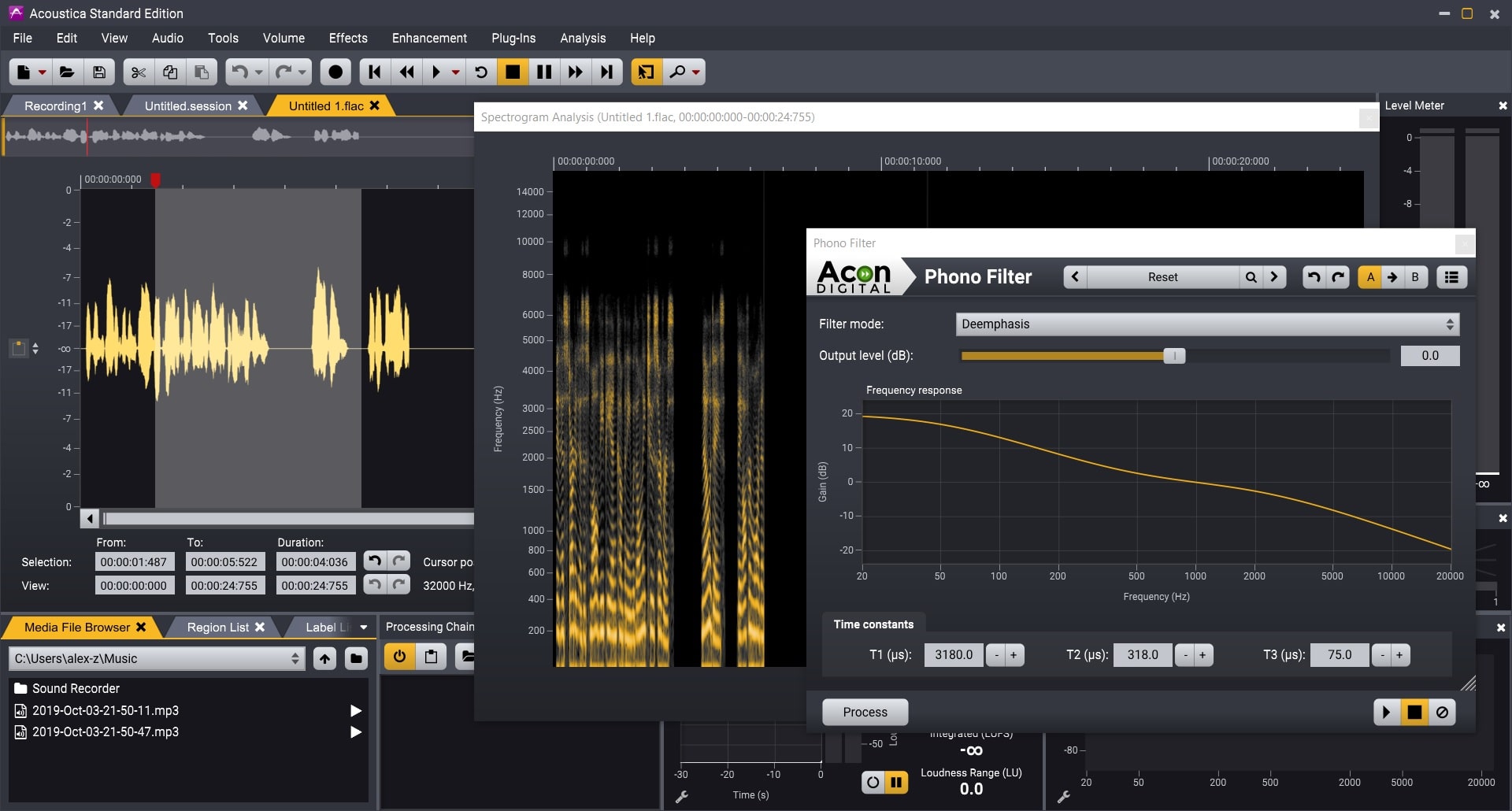Image resolution: width=1512 pixels, height=811 pixels.
Task: Activate the selection tool
Action: click(x=646, y=72)
